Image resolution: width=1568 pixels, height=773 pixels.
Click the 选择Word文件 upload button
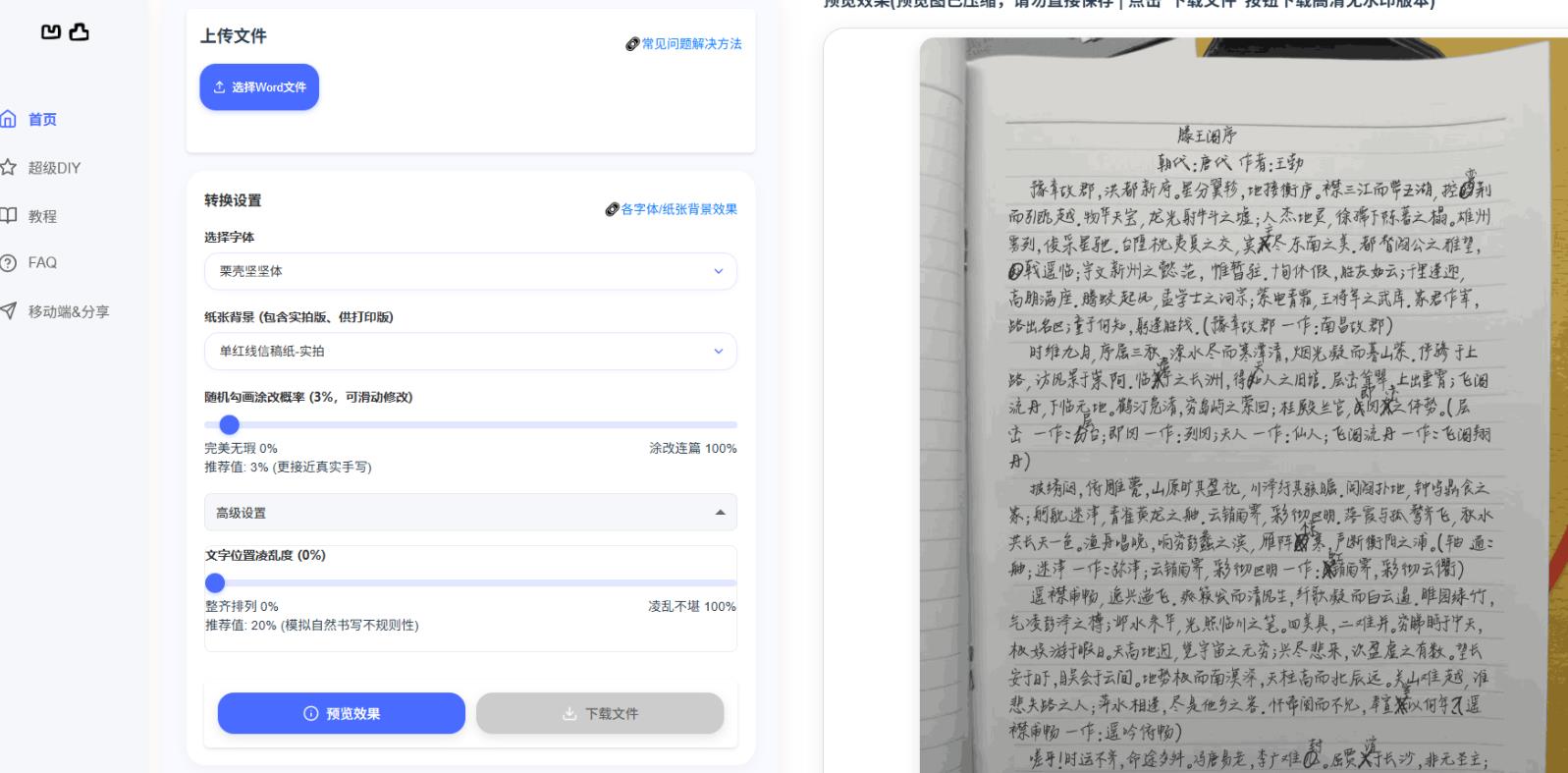pos(259,87)
